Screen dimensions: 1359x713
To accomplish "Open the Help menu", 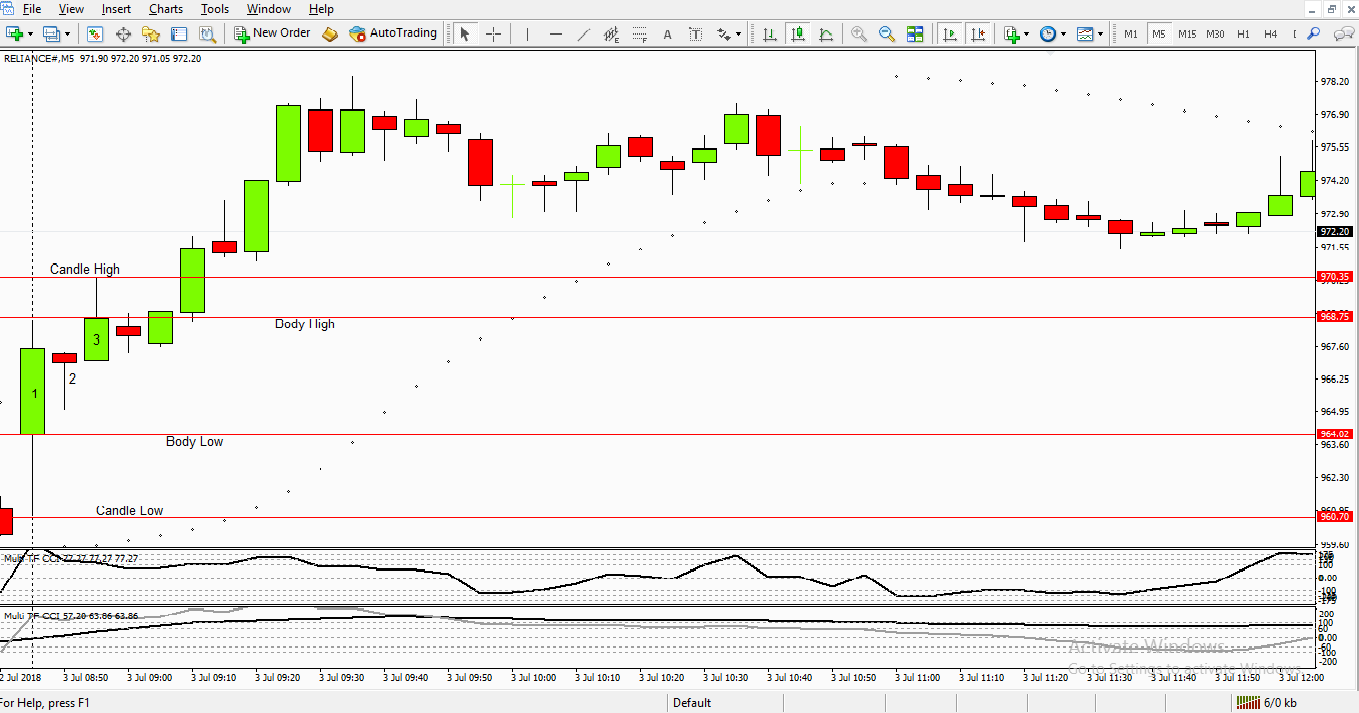I will click(x=321, y=9).
